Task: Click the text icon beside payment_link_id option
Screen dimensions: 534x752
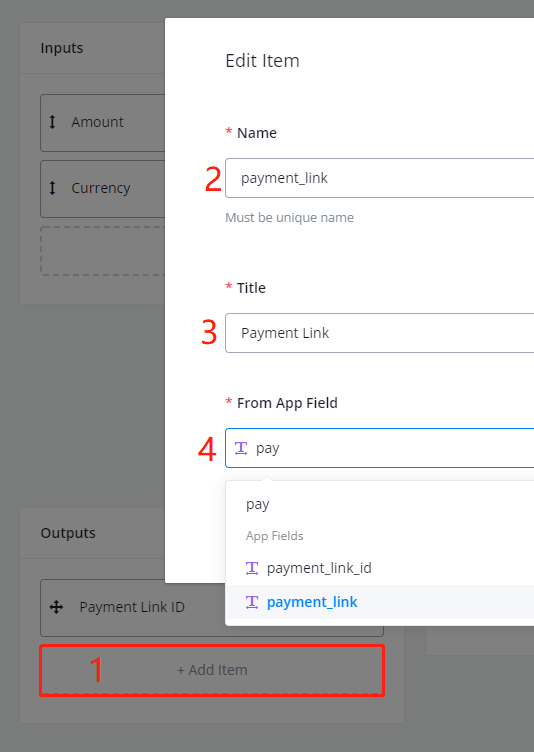Action: coord(252,568)
